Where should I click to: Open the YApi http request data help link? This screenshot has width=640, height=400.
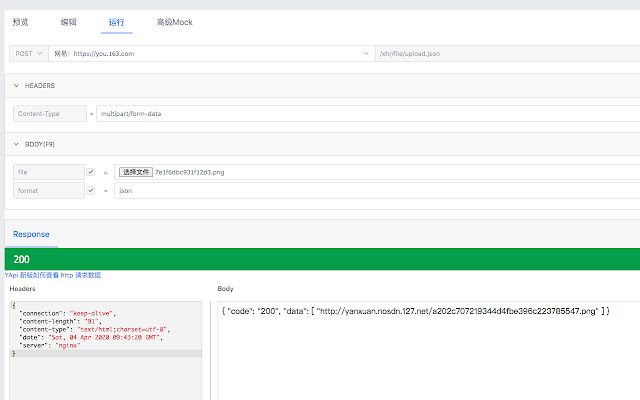52,275
